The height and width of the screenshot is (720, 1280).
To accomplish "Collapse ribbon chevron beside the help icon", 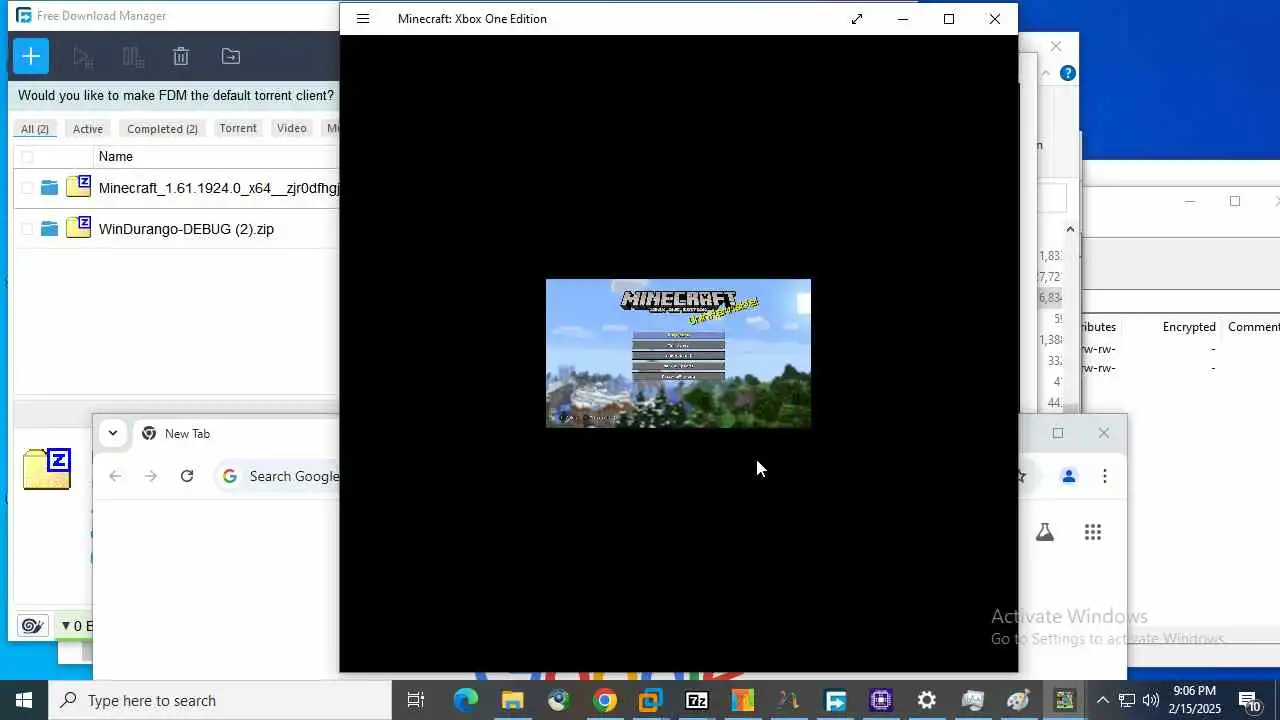I will pyautogui.click(x=1046, y=73).
